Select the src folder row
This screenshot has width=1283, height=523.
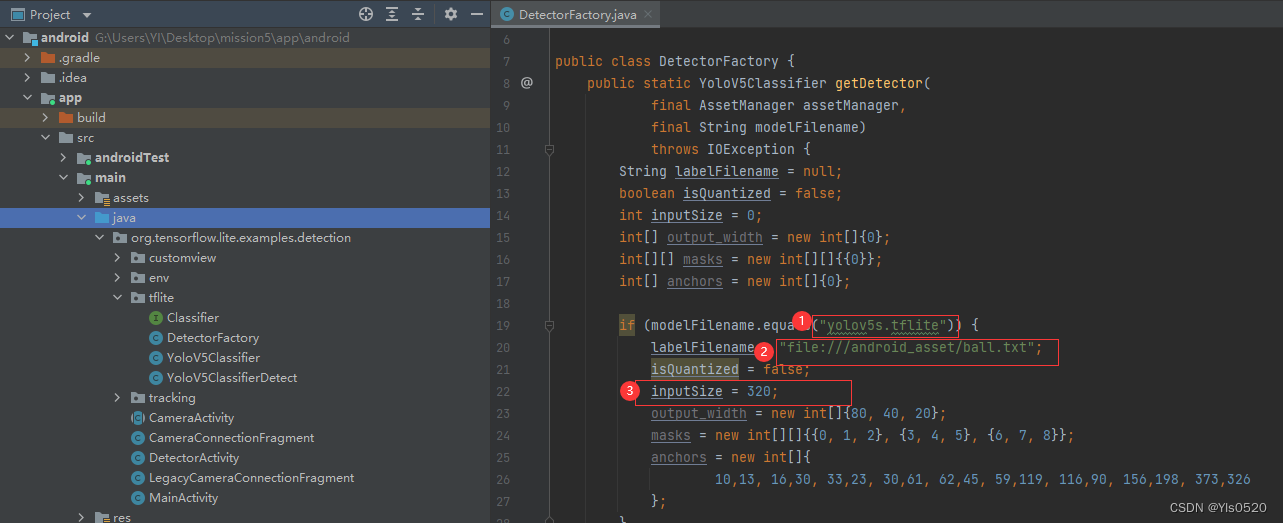(245, 138)
